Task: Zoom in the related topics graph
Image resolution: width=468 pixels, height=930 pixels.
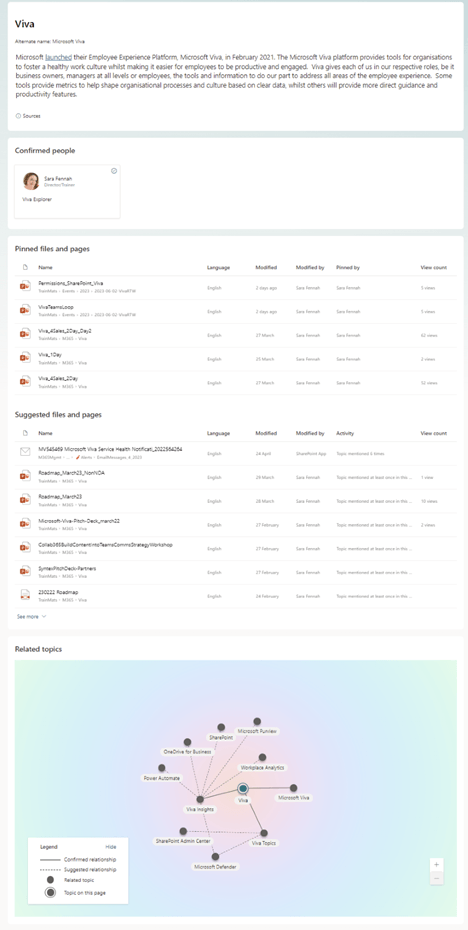Action: click(x=437, y=865)
